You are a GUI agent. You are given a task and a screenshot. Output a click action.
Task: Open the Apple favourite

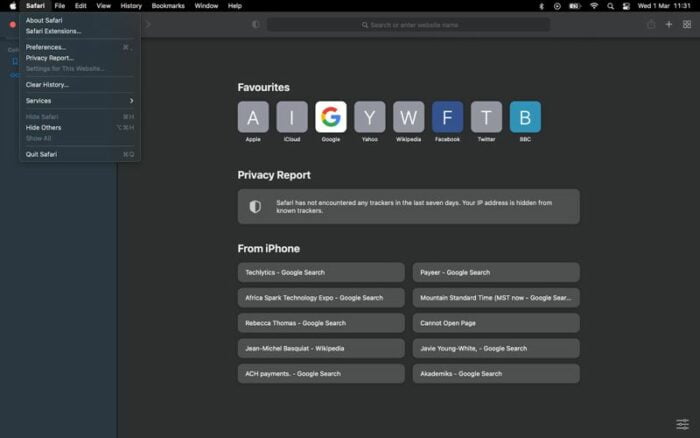[253, 117]
